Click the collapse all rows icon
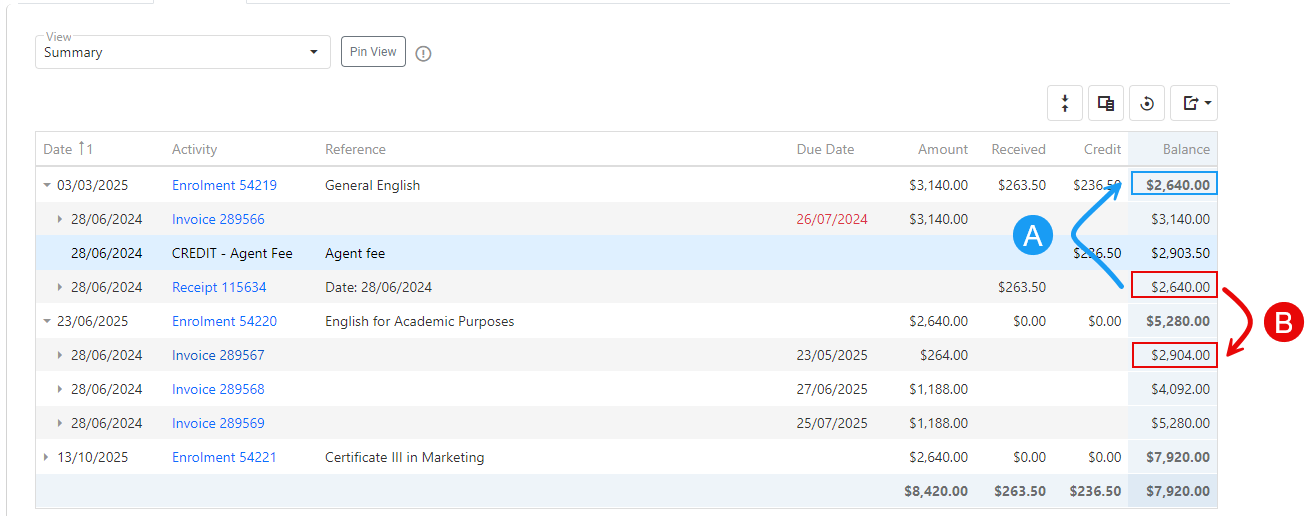This screenshot has width=1305, height=516. coord(1065,103)
